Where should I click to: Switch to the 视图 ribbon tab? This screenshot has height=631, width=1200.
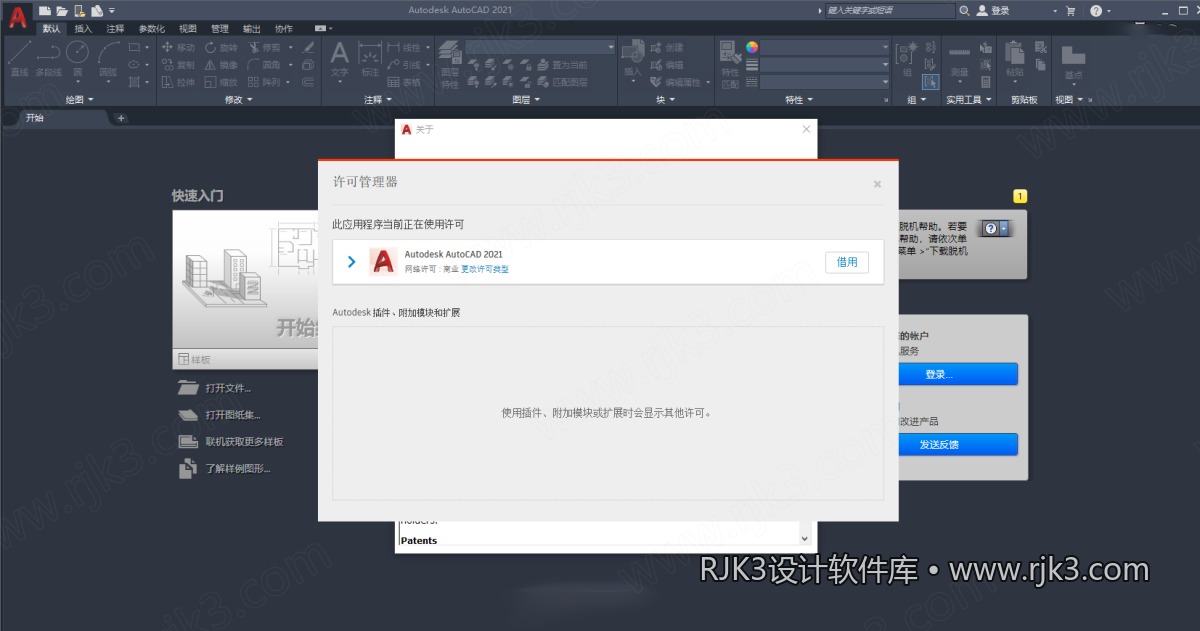(x=188, y=29)
